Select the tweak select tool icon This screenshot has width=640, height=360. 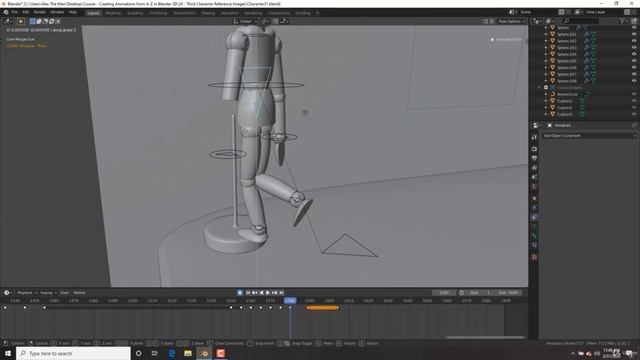point(21,21)
